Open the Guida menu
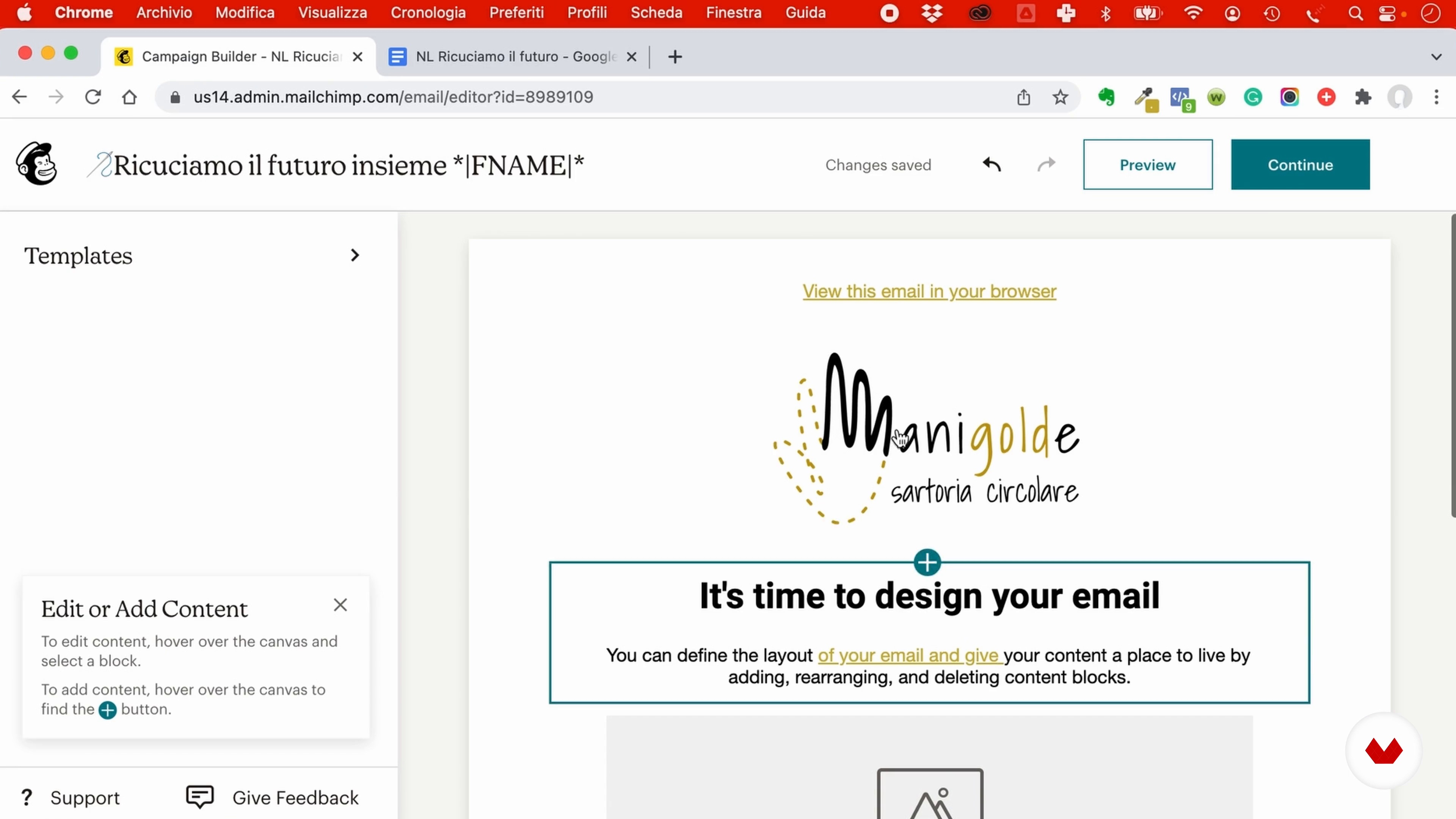 point(805,13)
